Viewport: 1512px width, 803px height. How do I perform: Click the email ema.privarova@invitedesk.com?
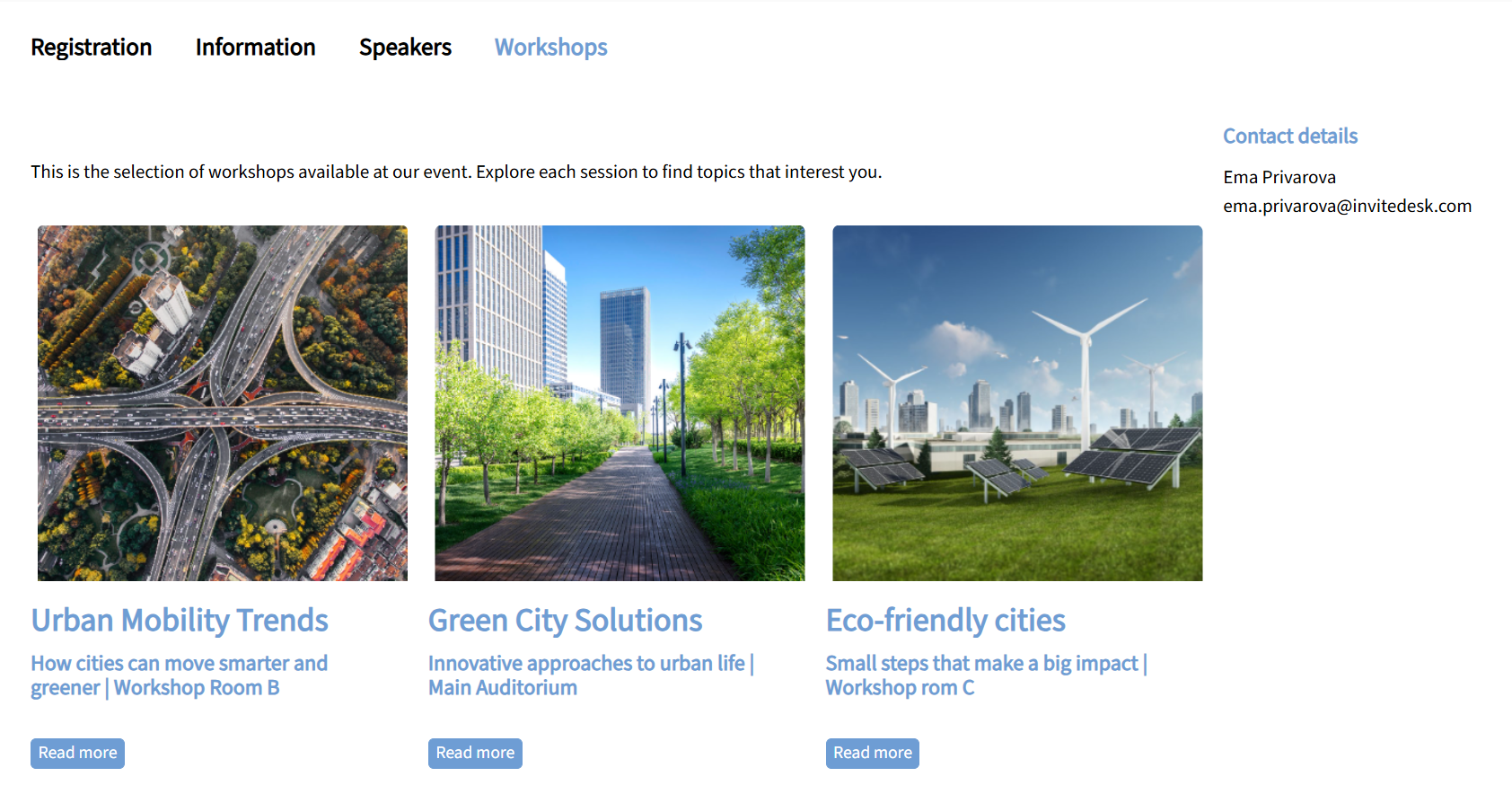[1347, 207]
